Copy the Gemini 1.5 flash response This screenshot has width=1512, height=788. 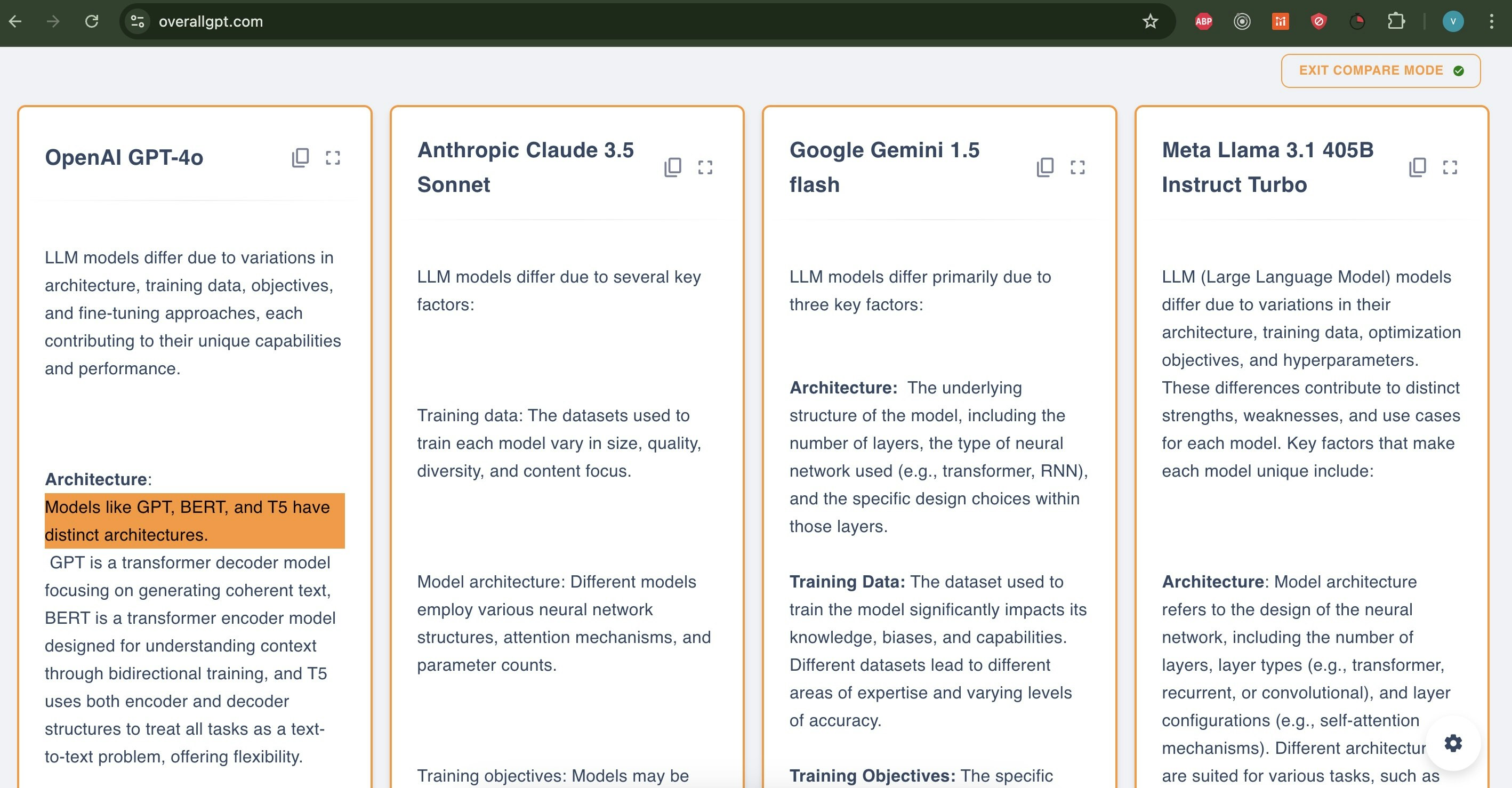(1045, 167)
